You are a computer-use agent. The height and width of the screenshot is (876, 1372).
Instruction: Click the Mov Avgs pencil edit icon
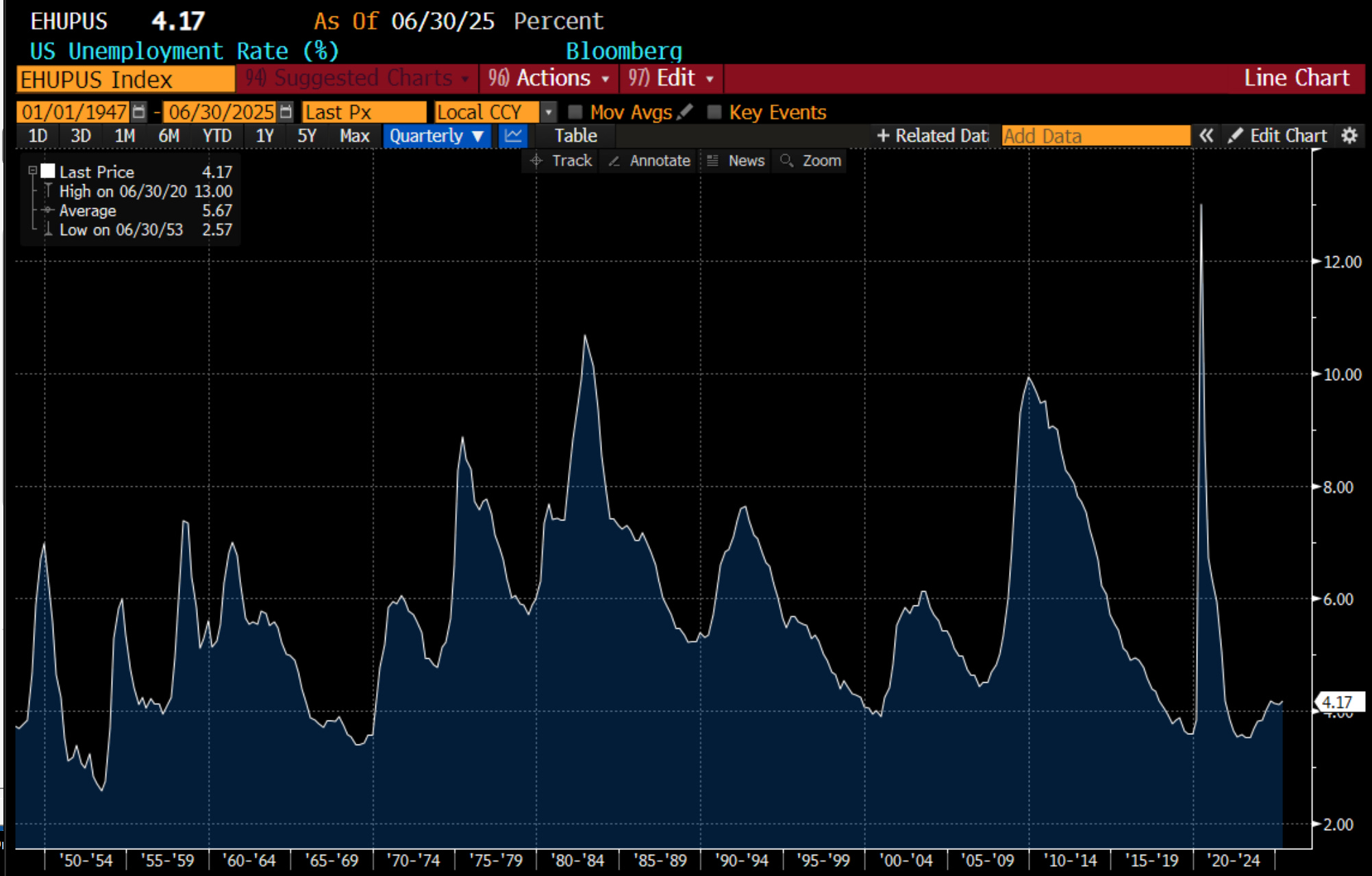click(x=684, y=112)
